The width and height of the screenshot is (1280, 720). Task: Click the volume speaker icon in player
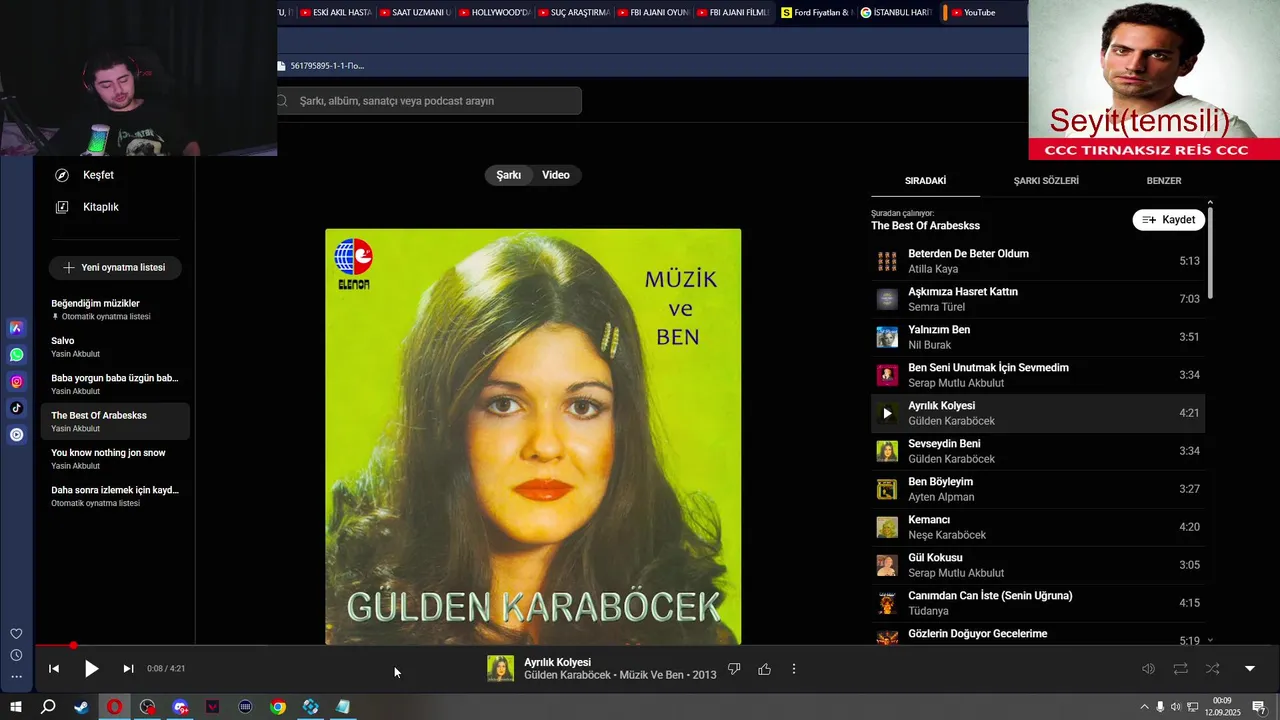tap(1149, 669)
